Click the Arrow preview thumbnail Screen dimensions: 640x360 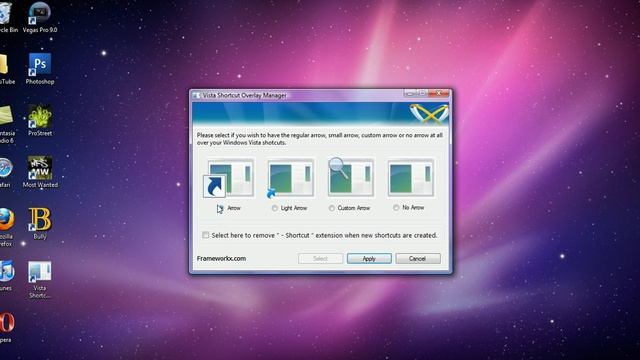click(x=229, y=178)
